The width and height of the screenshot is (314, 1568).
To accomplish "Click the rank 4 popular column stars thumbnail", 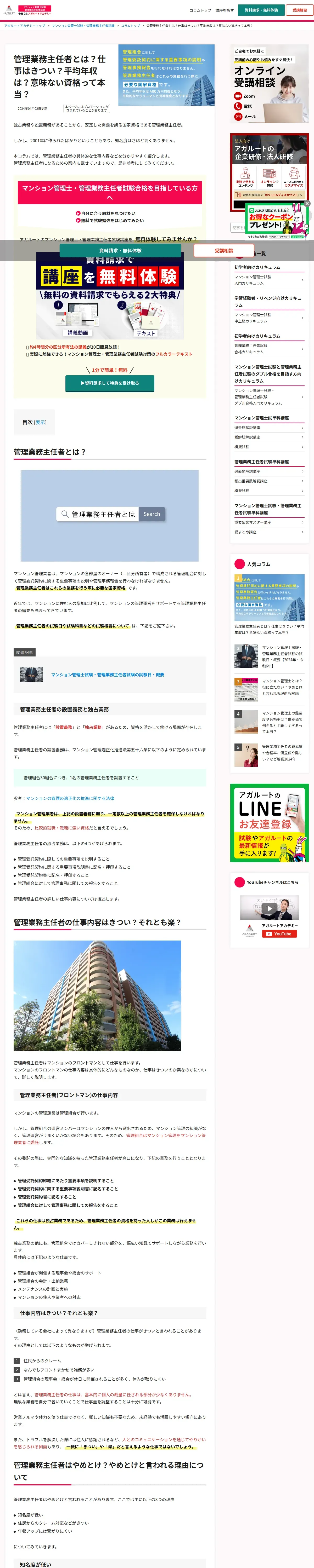I will 246,722.
